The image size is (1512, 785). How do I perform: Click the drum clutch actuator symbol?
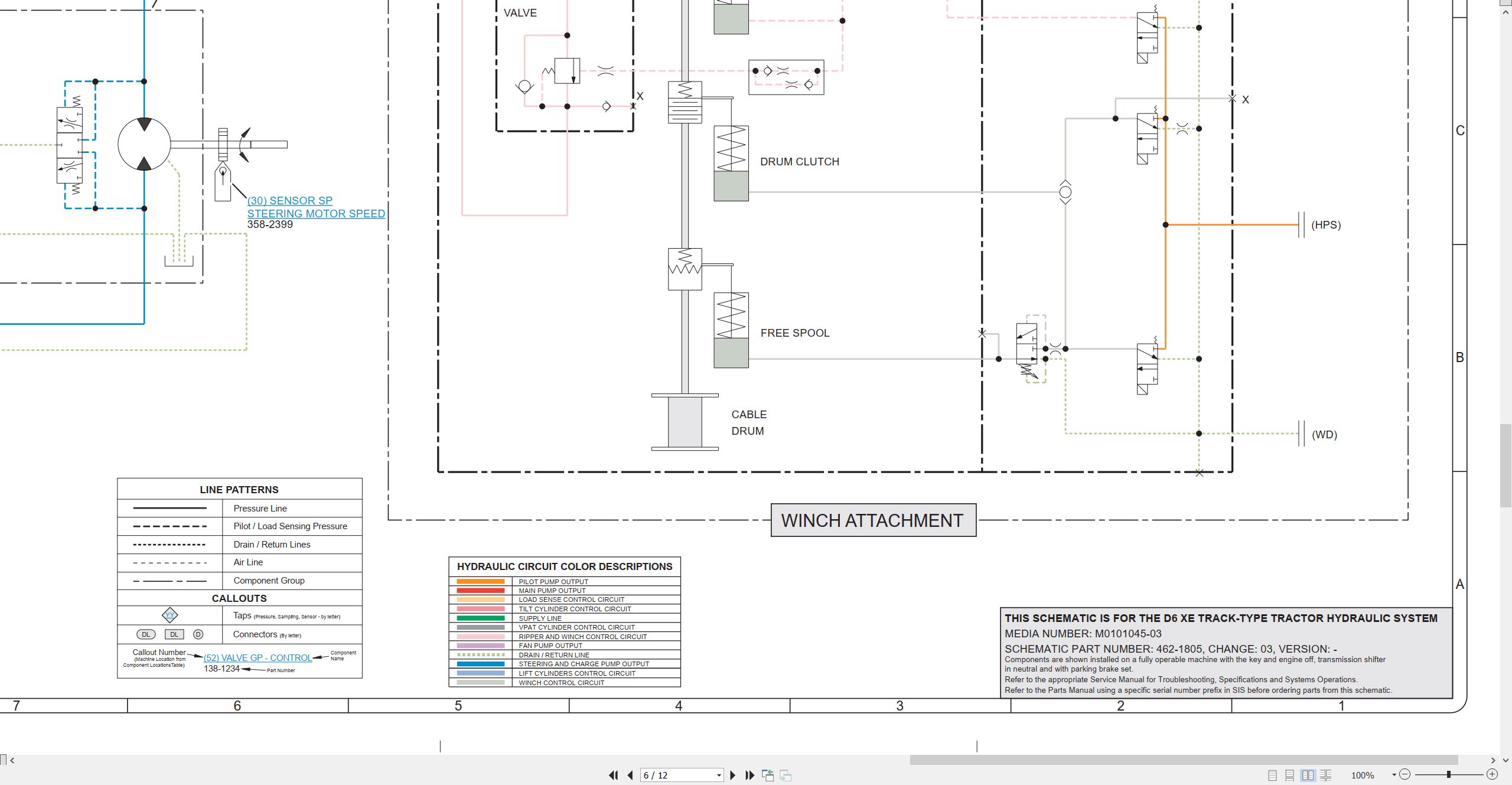[731, 164]
